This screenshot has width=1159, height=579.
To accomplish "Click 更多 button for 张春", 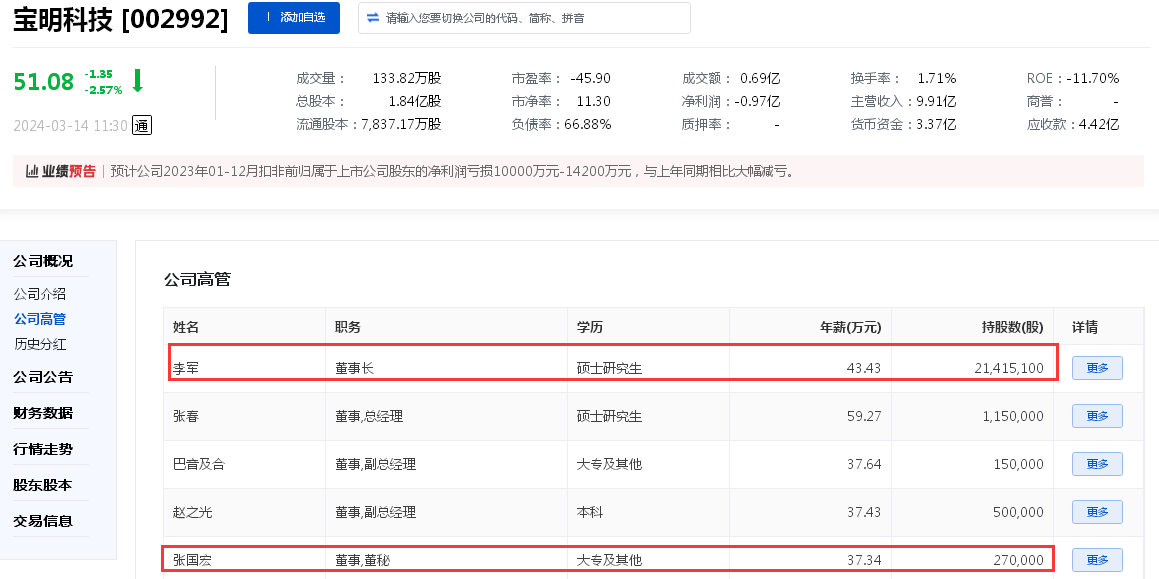I will (1097, 416).
